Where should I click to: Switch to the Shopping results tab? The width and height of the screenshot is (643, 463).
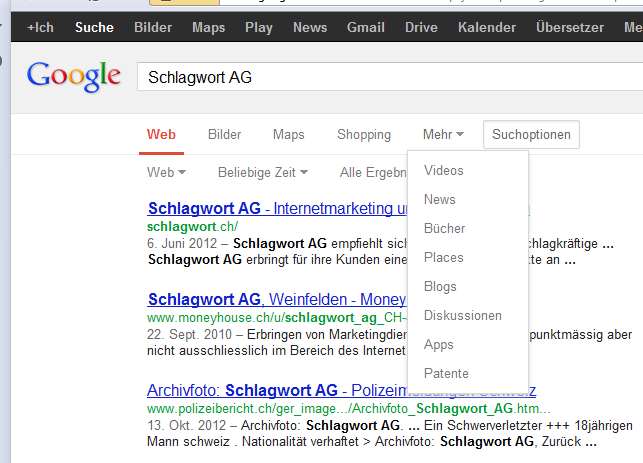point(364,135)
